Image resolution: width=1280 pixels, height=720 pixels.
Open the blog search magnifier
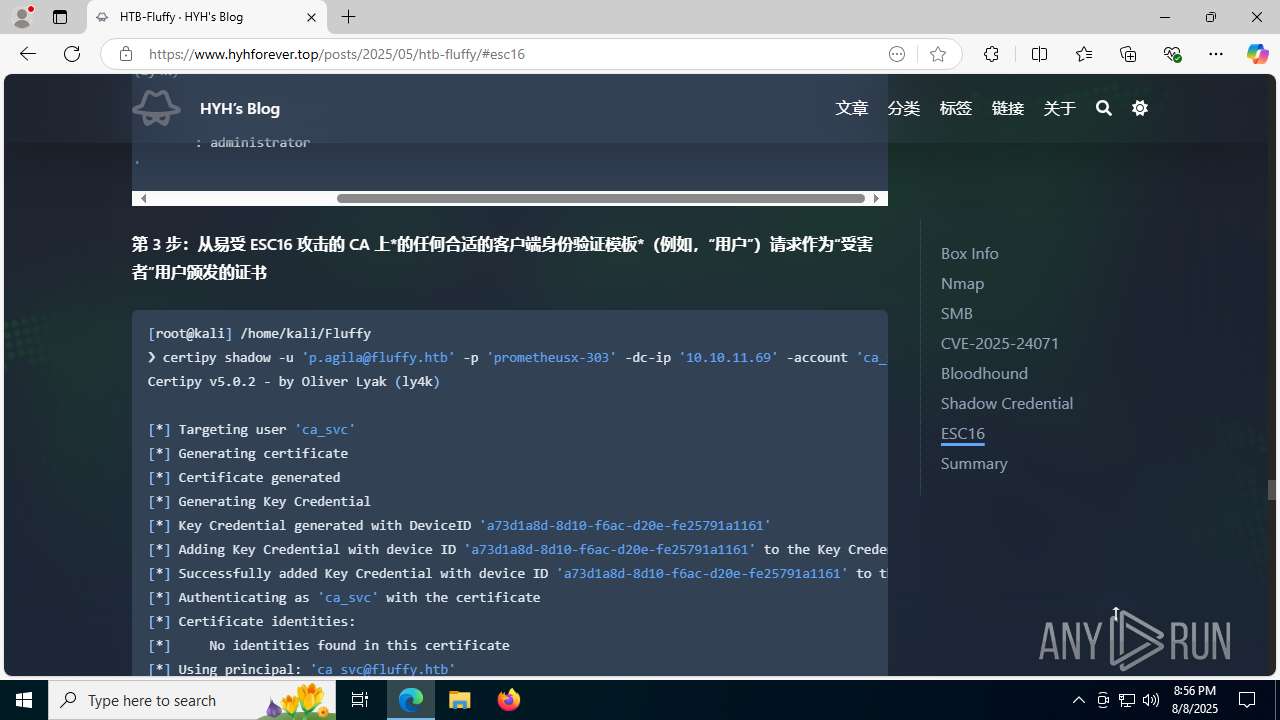pos(1104,108)
